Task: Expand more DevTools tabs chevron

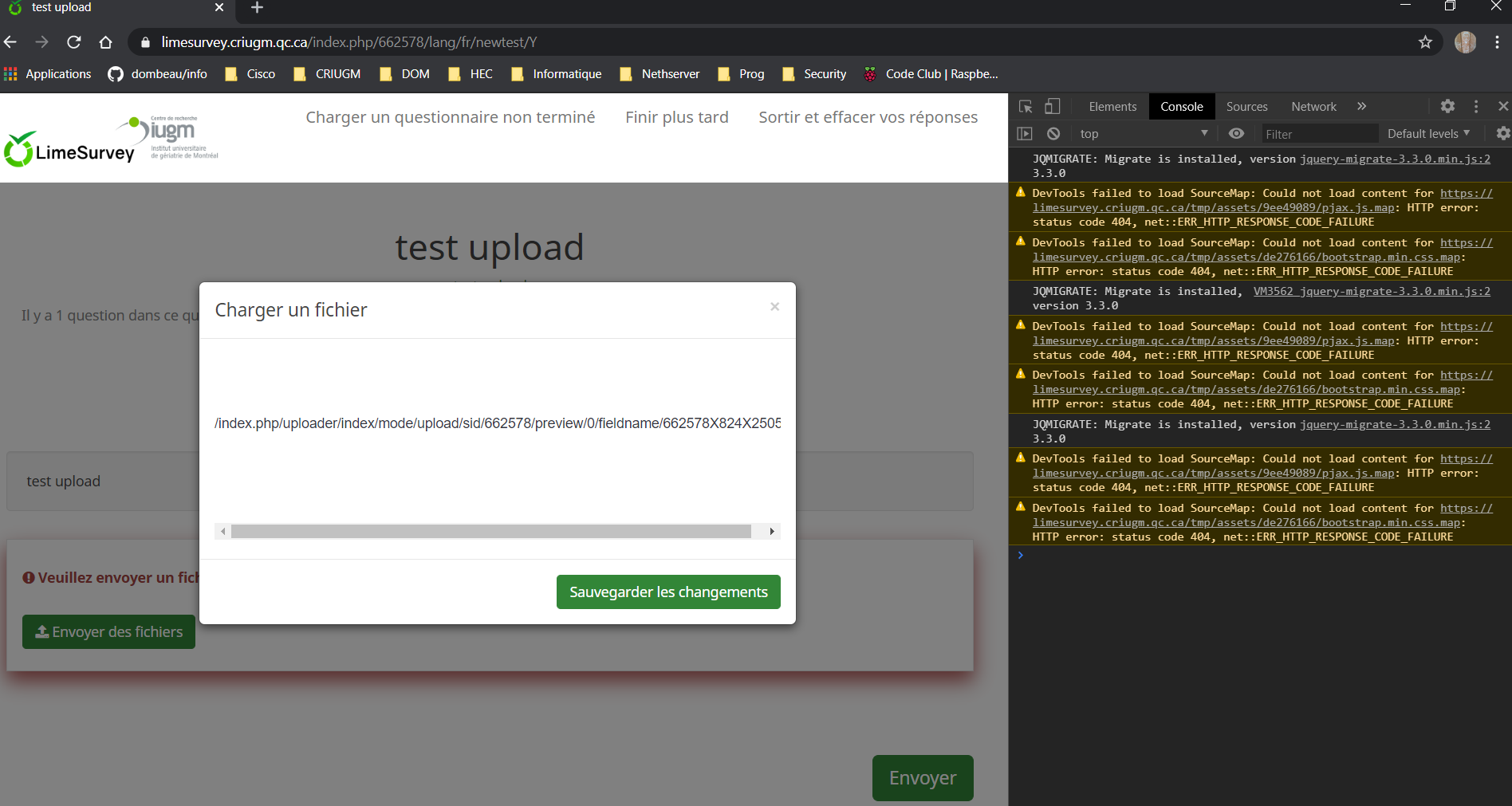Action: click(x=1362, y=106)
